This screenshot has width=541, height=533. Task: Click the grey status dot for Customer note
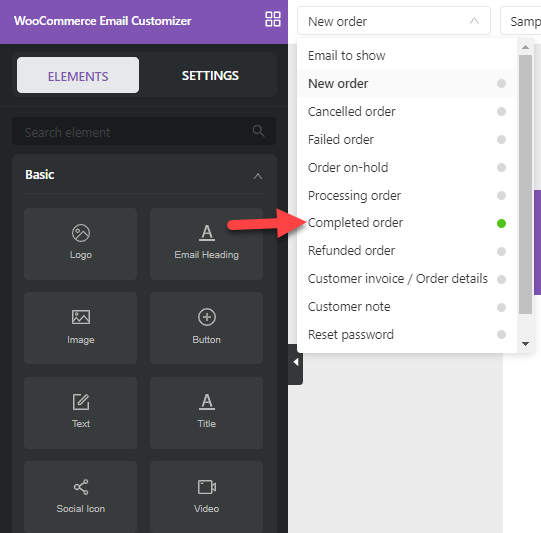(x=501, y=307)
